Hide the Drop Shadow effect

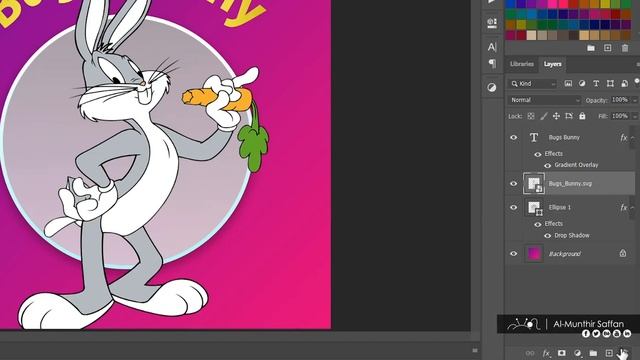[x=547, y=236]
